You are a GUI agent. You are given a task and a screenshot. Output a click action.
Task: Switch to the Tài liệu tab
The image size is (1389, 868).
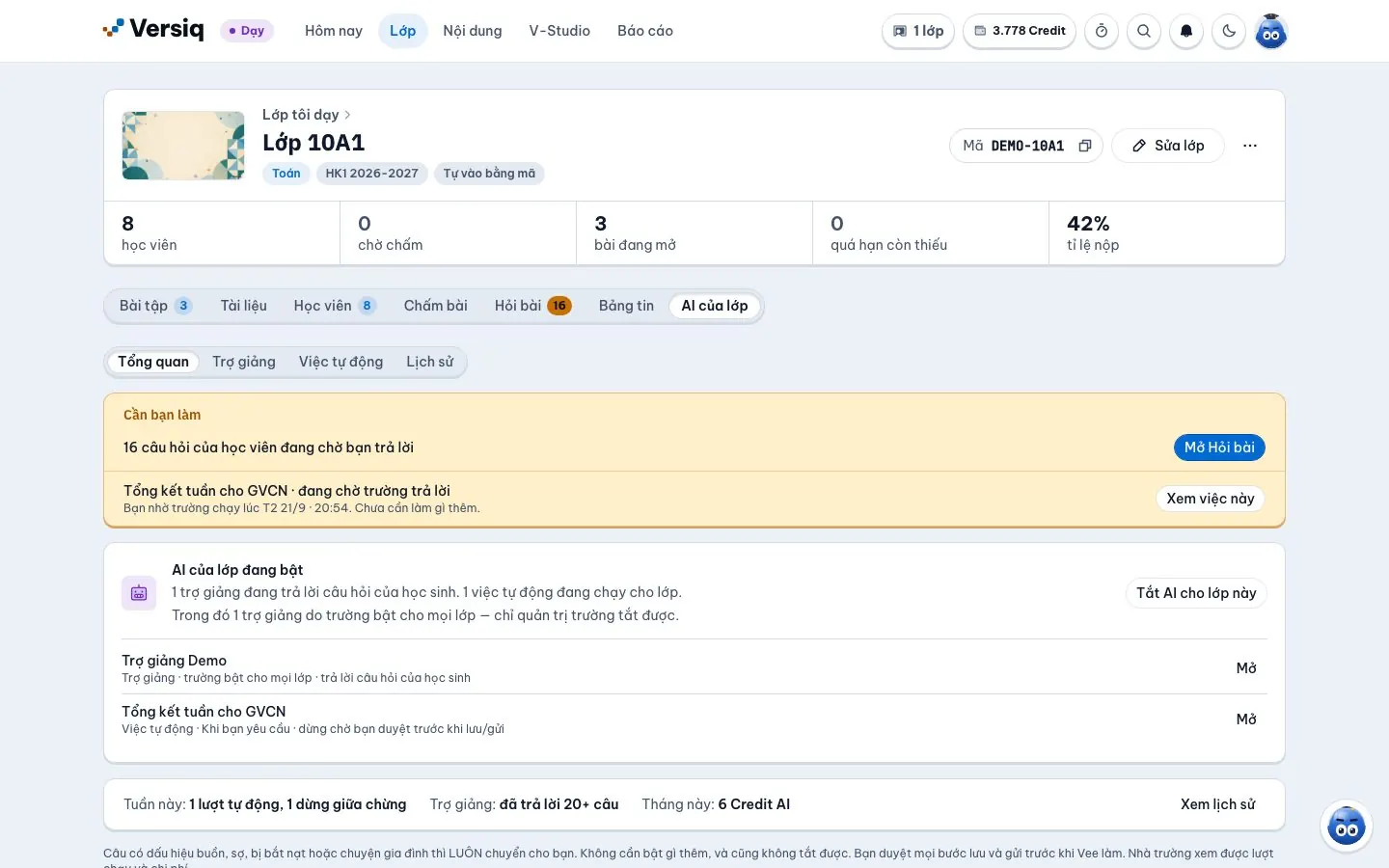click(x=244, y=306)
